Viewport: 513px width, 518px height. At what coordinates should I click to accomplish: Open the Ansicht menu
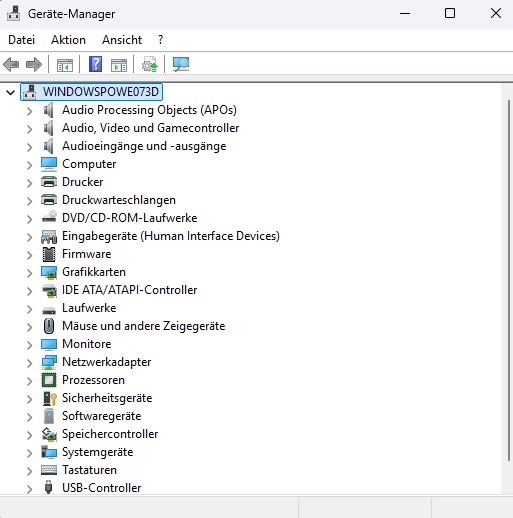[x=122, y=40]
